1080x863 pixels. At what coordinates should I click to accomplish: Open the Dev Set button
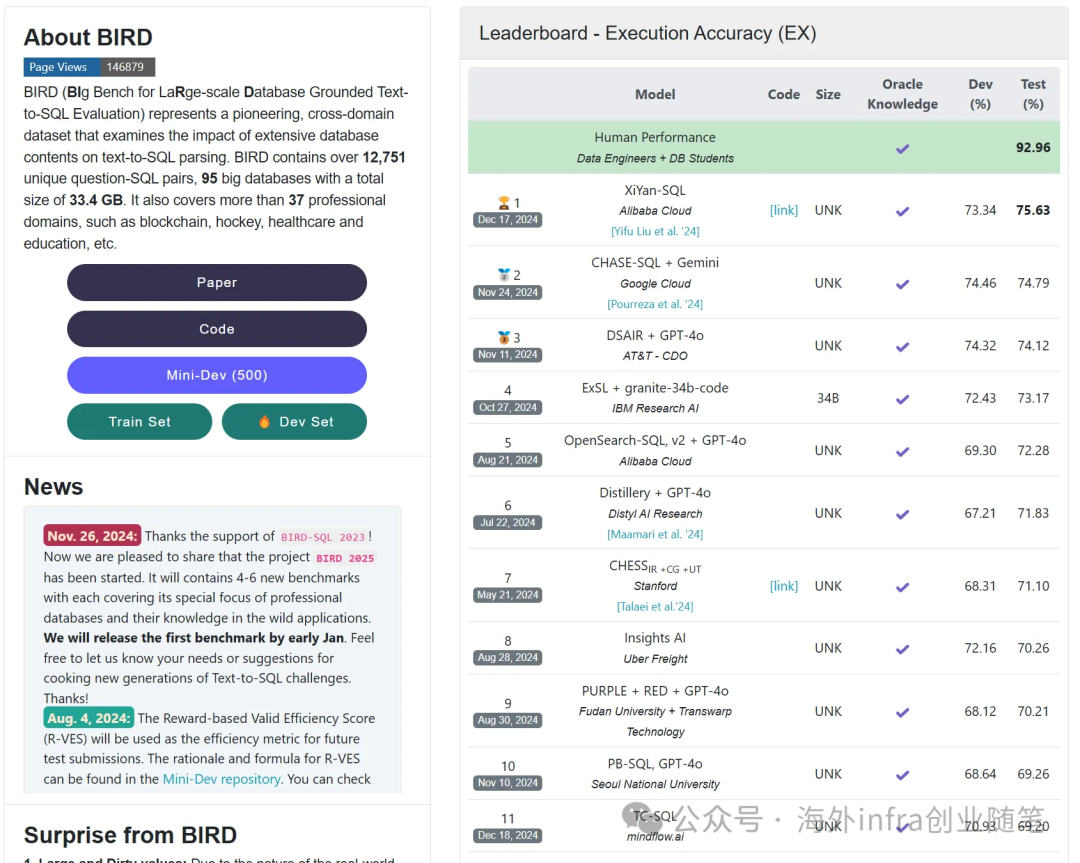point(294,422)
